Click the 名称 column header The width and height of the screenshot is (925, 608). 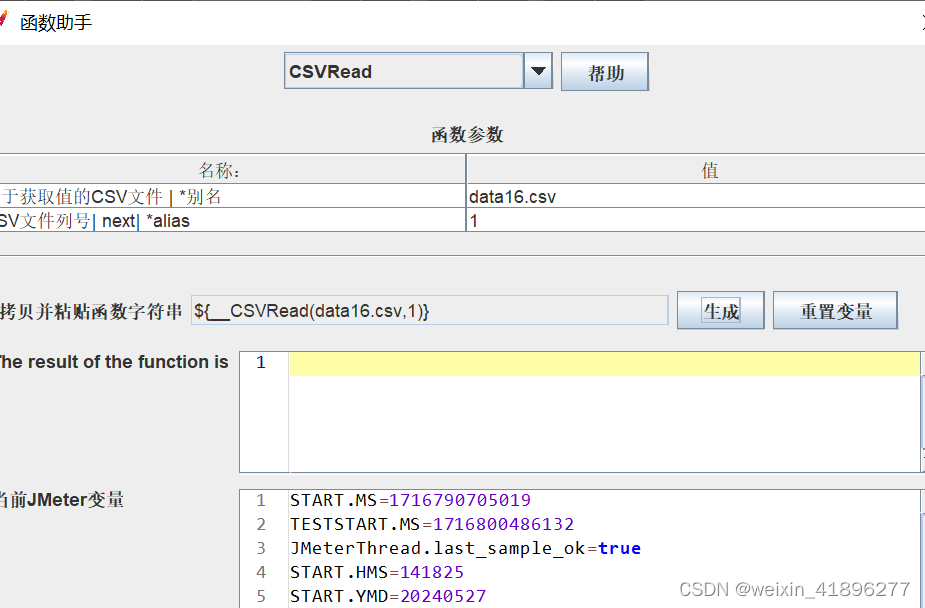[231, 170]
